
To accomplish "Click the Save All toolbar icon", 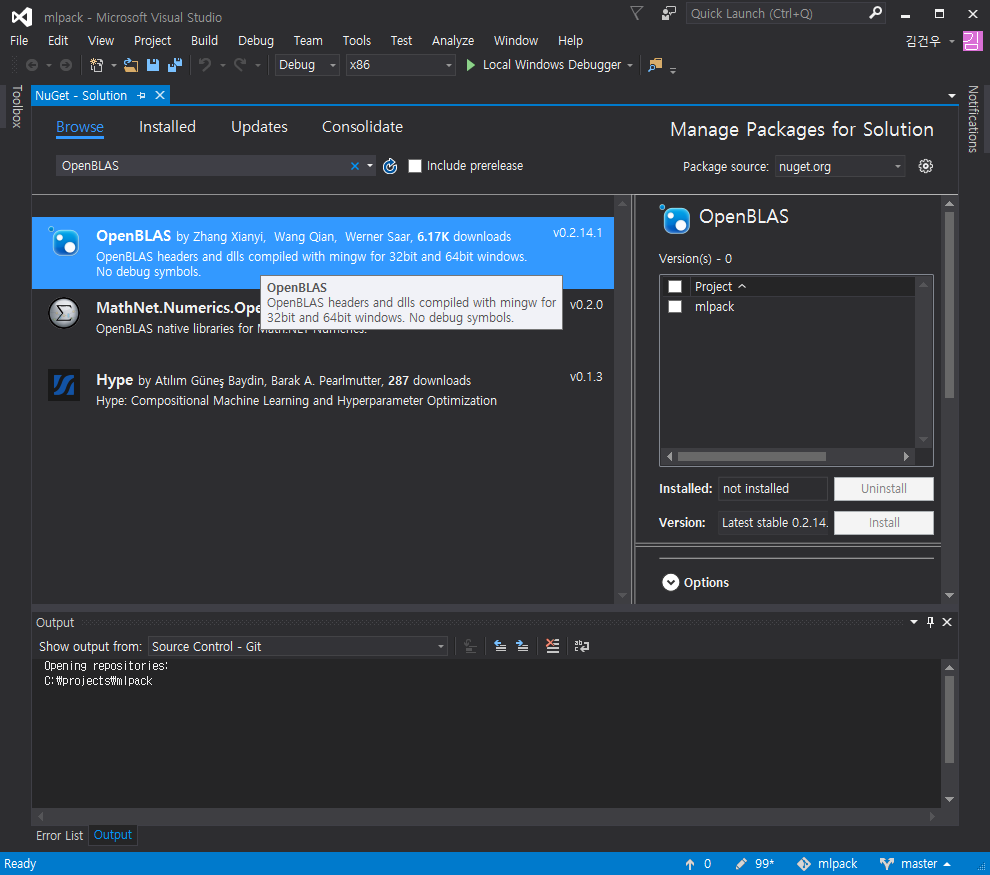I will click(x=175, y=65).
